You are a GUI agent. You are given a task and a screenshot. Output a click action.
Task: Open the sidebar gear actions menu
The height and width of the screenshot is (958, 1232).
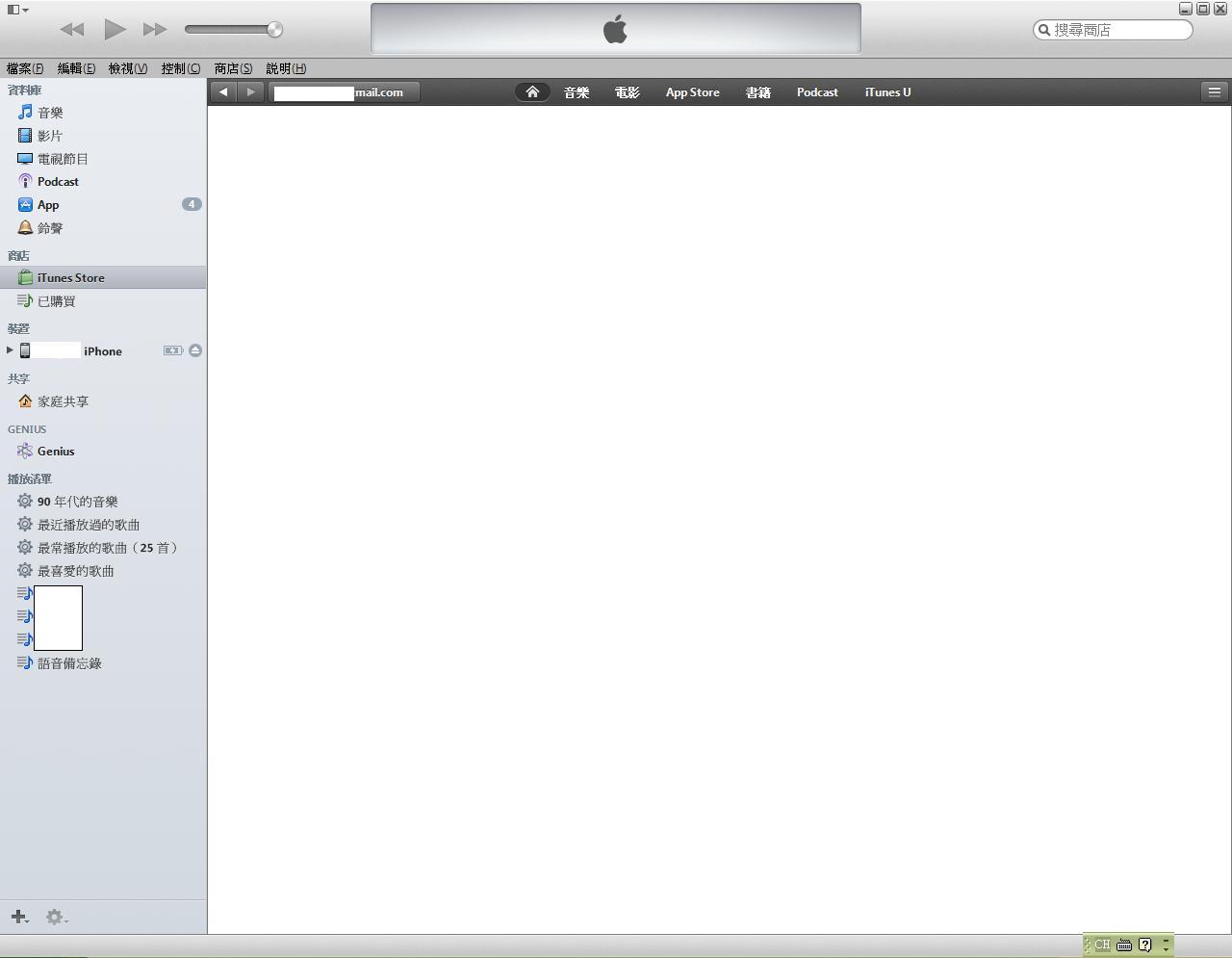57,917
